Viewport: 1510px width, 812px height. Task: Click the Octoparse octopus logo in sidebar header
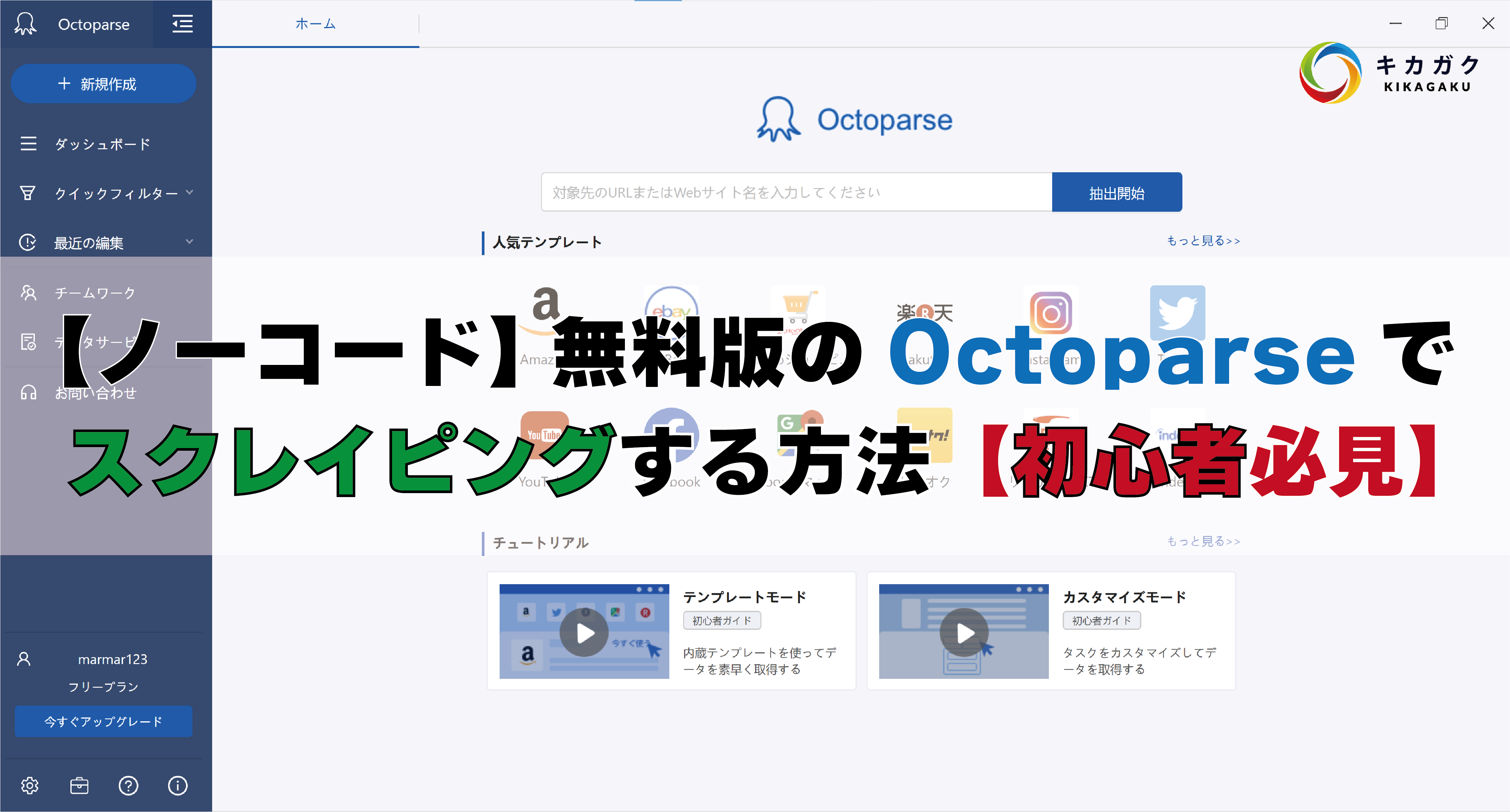25,24
